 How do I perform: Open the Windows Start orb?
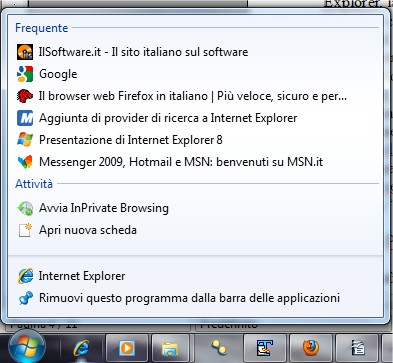26,347
